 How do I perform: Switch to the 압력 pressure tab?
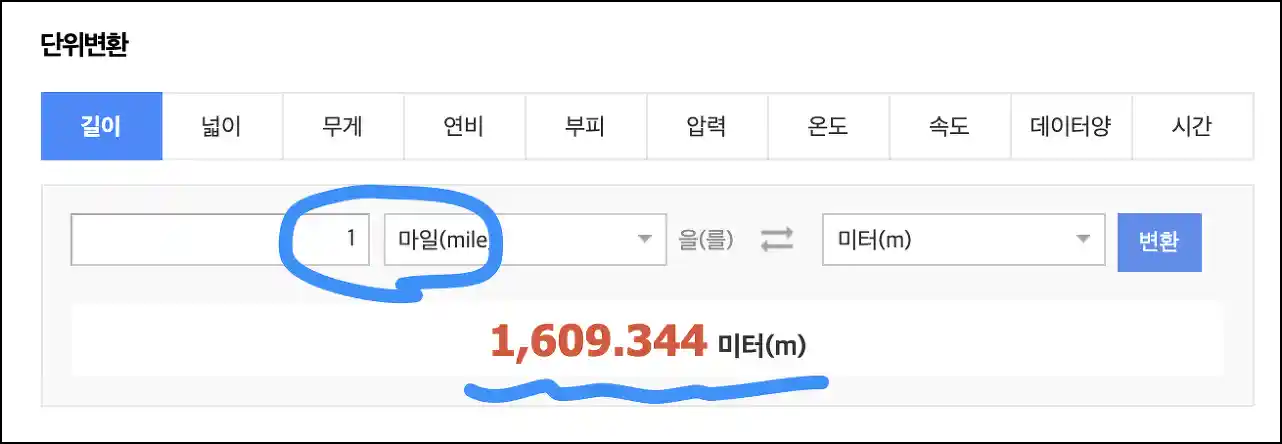pyautogui.click(x=707, y=127)
